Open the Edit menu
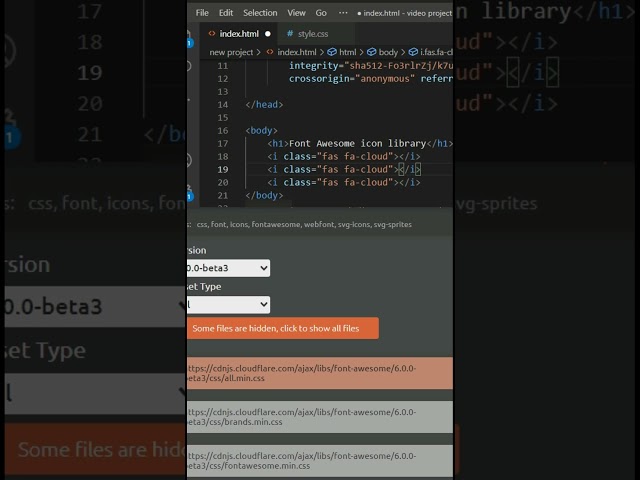 click(226, 13)
